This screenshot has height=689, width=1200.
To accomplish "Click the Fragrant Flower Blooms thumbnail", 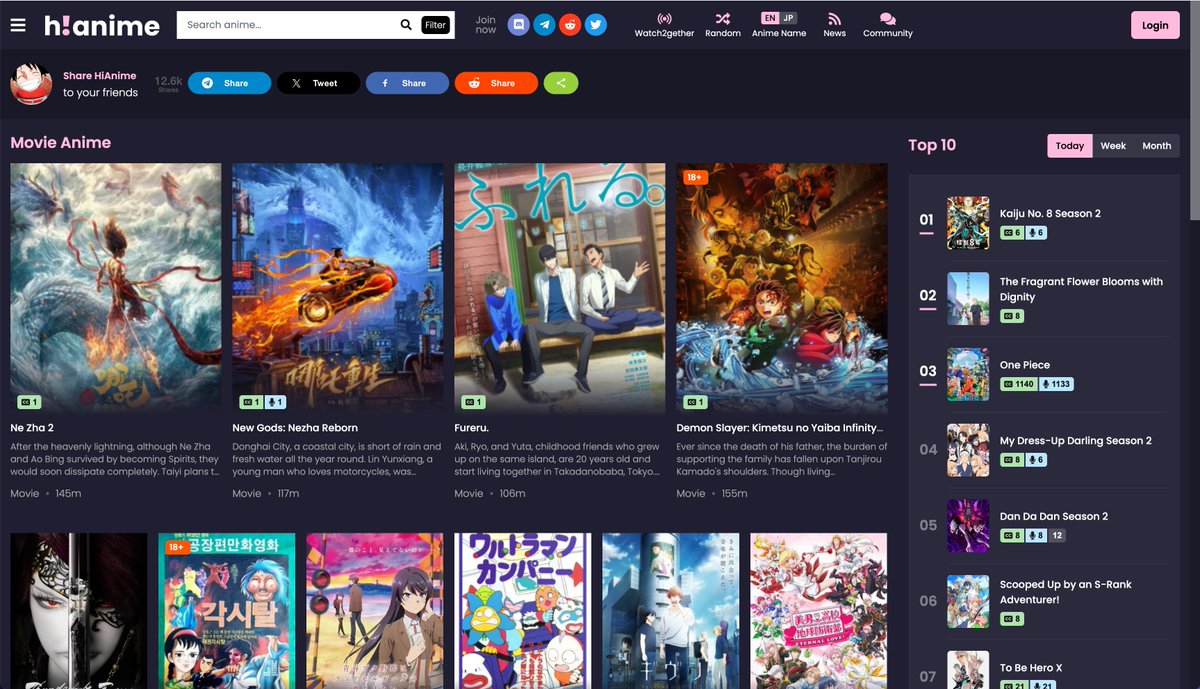I will pos(968,299).
